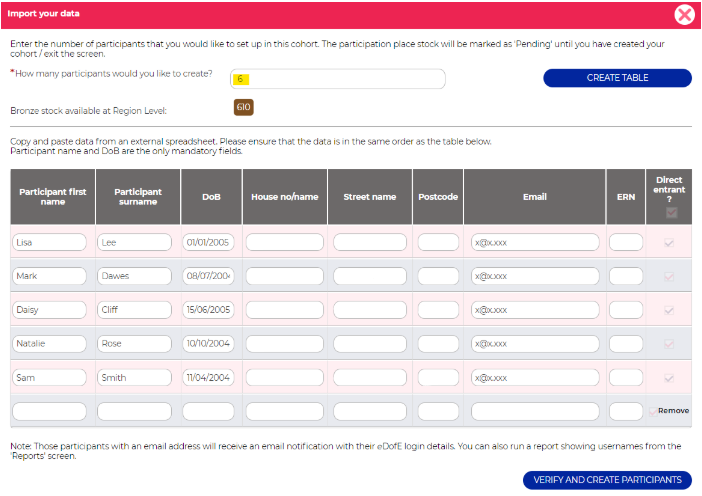Click first name field containing Lisa
This screenshot has height=496, width=702.
pos(51,242)
